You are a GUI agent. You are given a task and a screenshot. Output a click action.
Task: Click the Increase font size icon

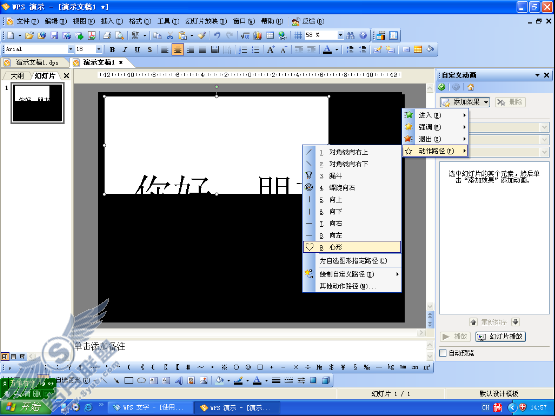(x=270, y=50)
